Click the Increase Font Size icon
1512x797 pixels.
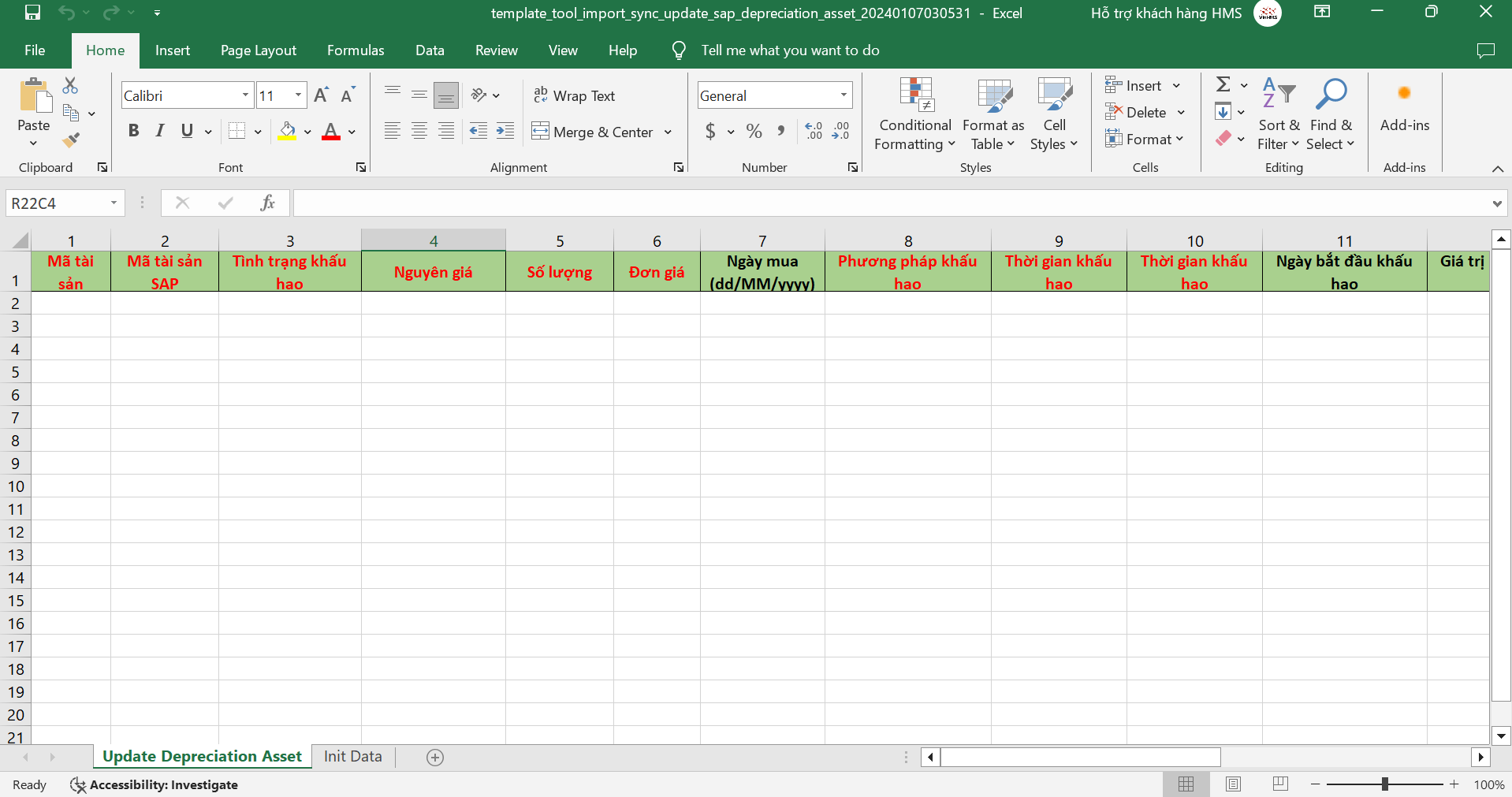point(320,95)
